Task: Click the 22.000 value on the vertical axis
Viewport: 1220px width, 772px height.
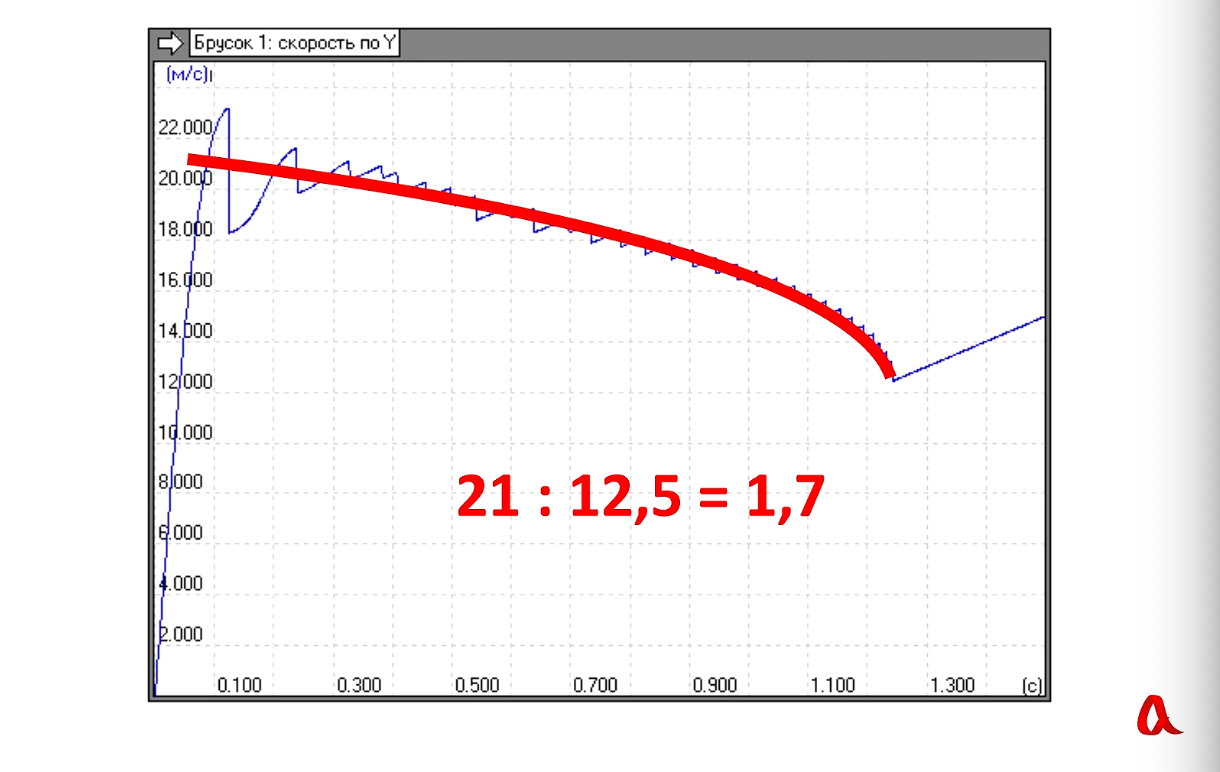Action: (185, 127)
